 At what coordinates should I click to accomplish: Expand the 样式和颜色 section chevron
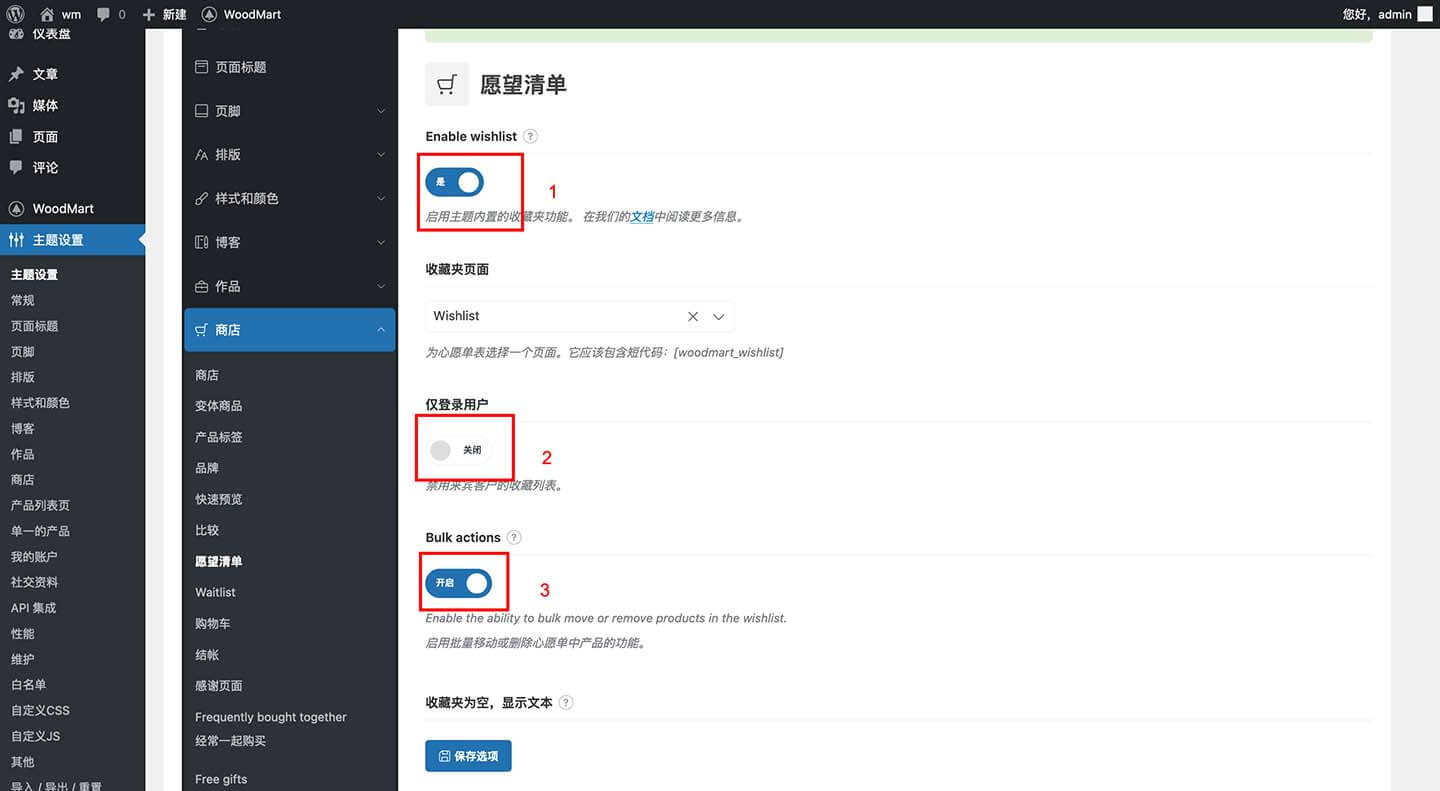pyautogui.click(x=381, y=199)
